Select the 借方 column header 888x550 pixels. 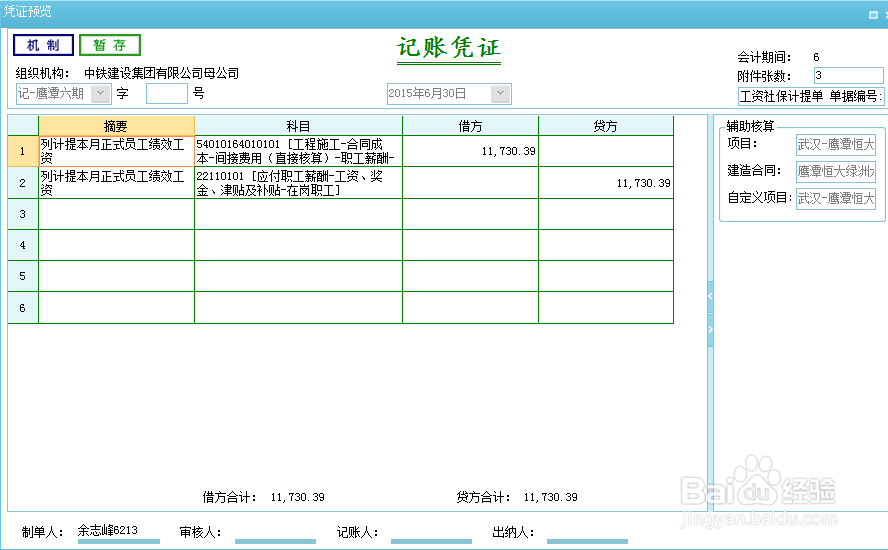pyautogui.click(x=470, y=126)
